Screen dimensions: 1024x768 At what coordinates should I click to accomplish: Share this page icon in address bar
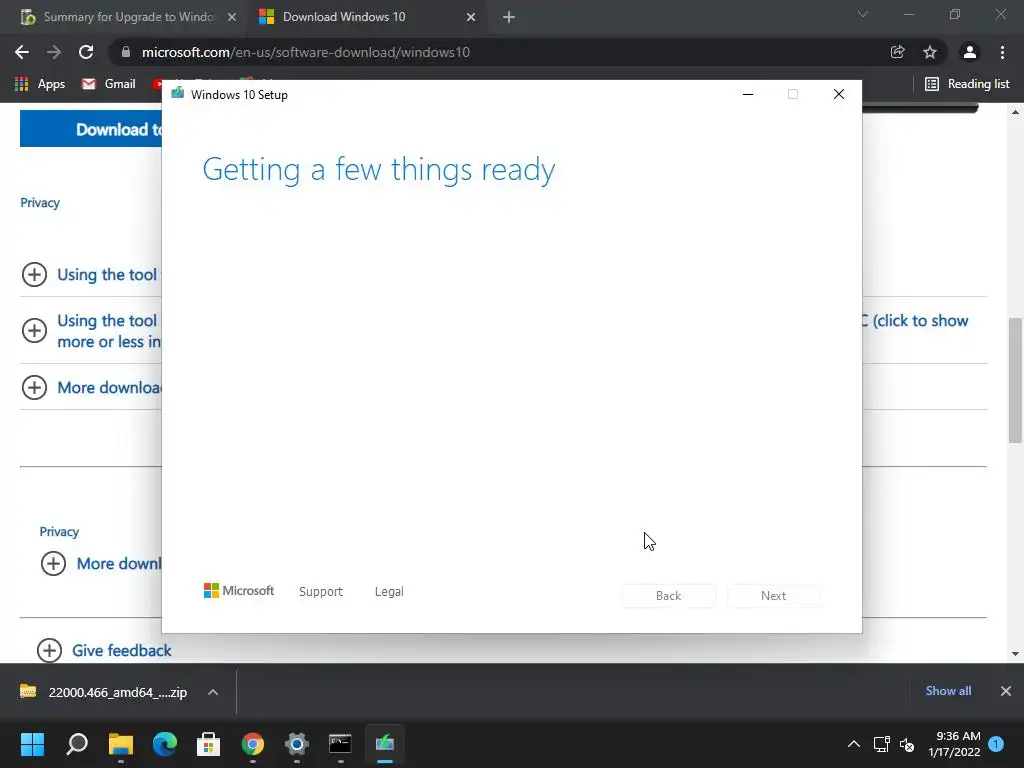coord(897,52)
